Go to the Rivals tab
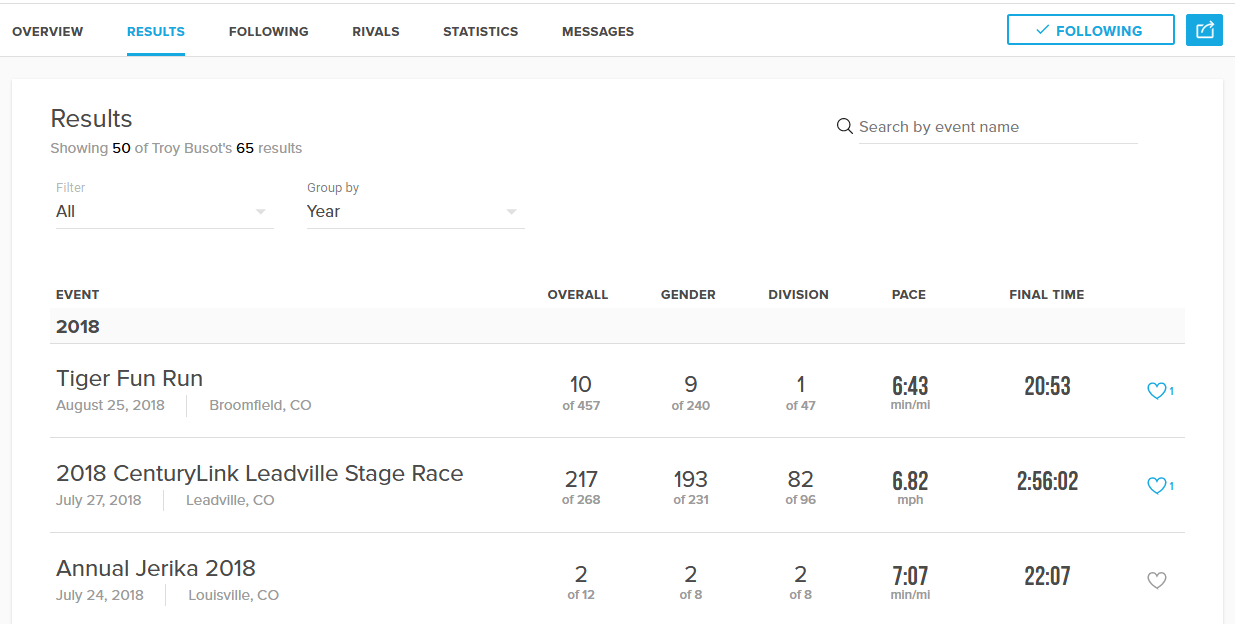1235x624 pixels. [x=376, y=32]
